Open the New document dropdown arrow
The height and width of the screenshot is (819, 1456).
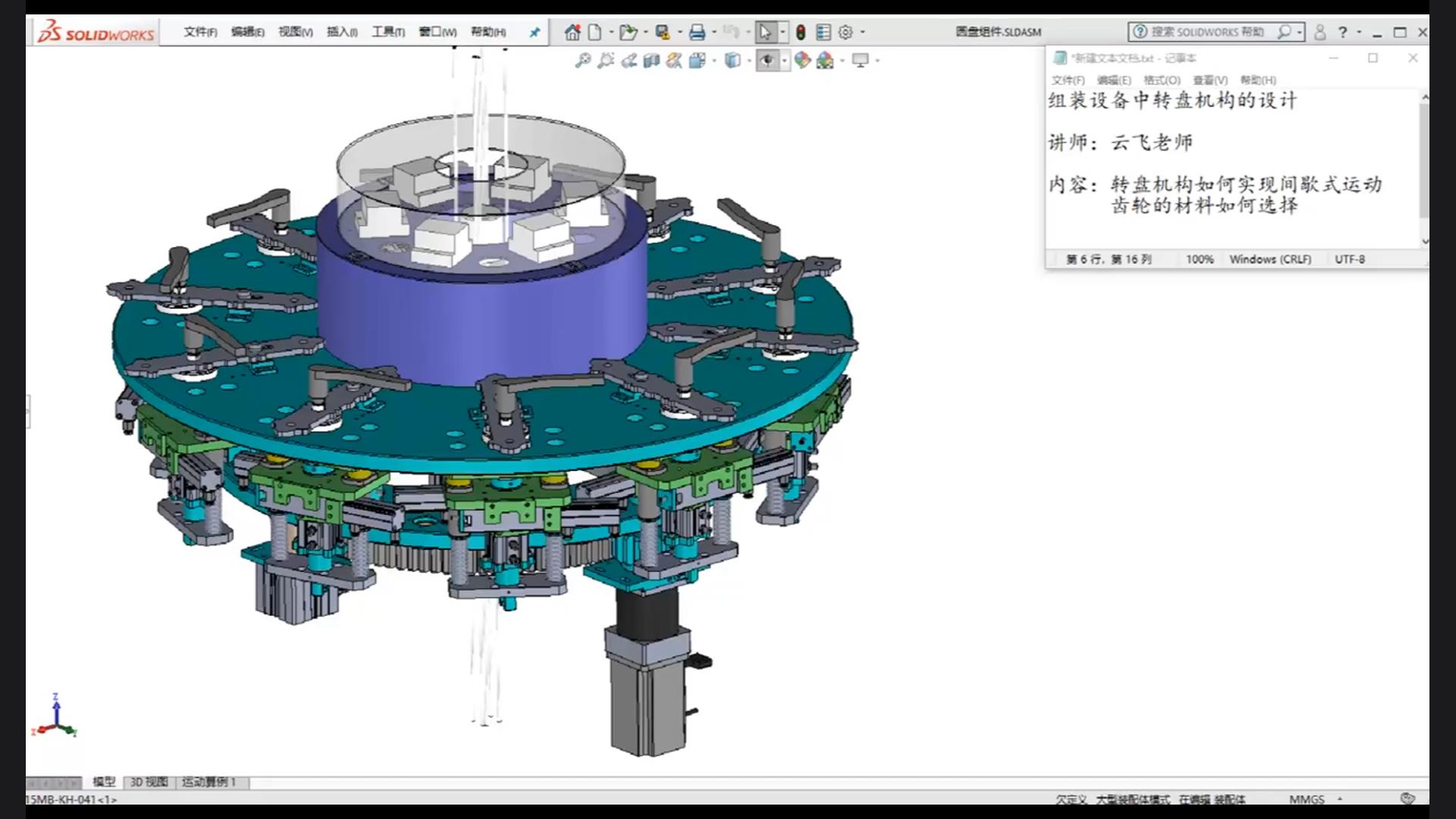click(x=611, y=33)
